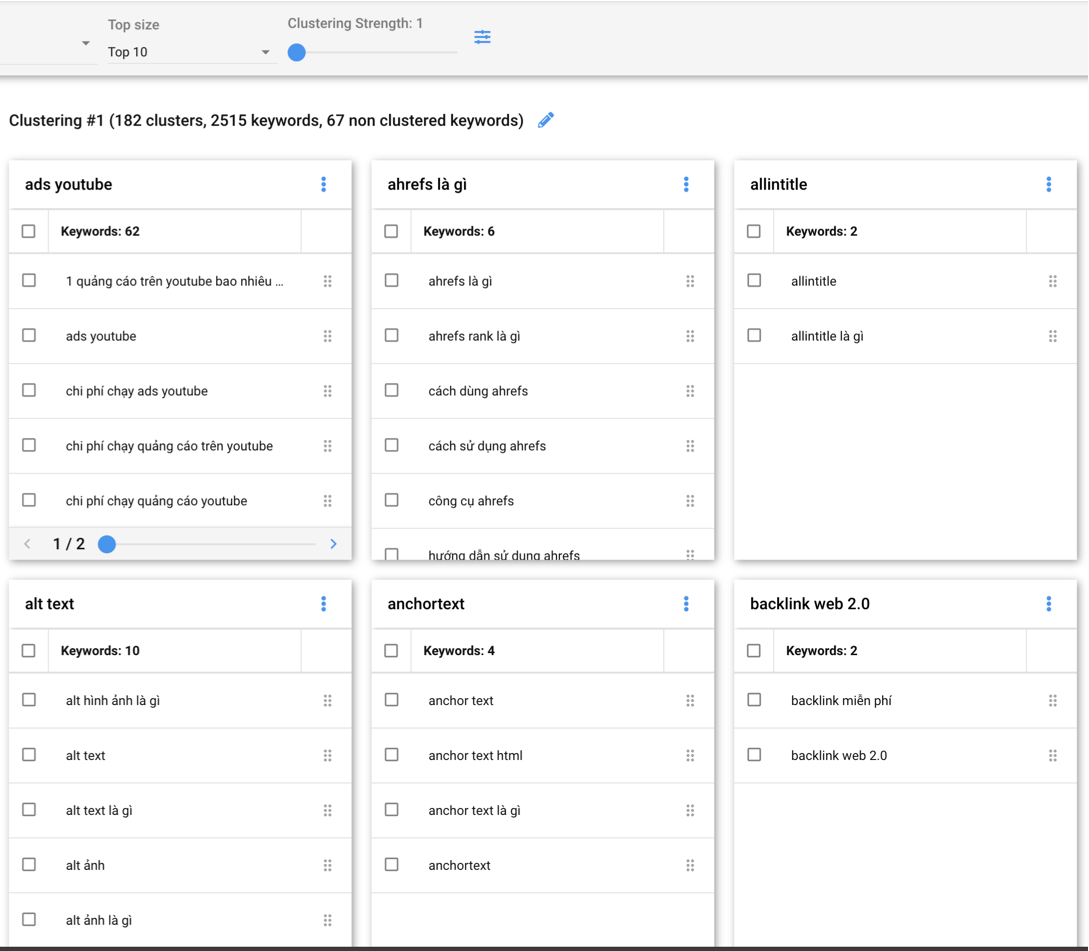Image resolution: width=1089 pixels, height=951 pixels.
Task: Tick the 'Keywords: 2' checkbox in the allintitle cluster
Action: 754,231
